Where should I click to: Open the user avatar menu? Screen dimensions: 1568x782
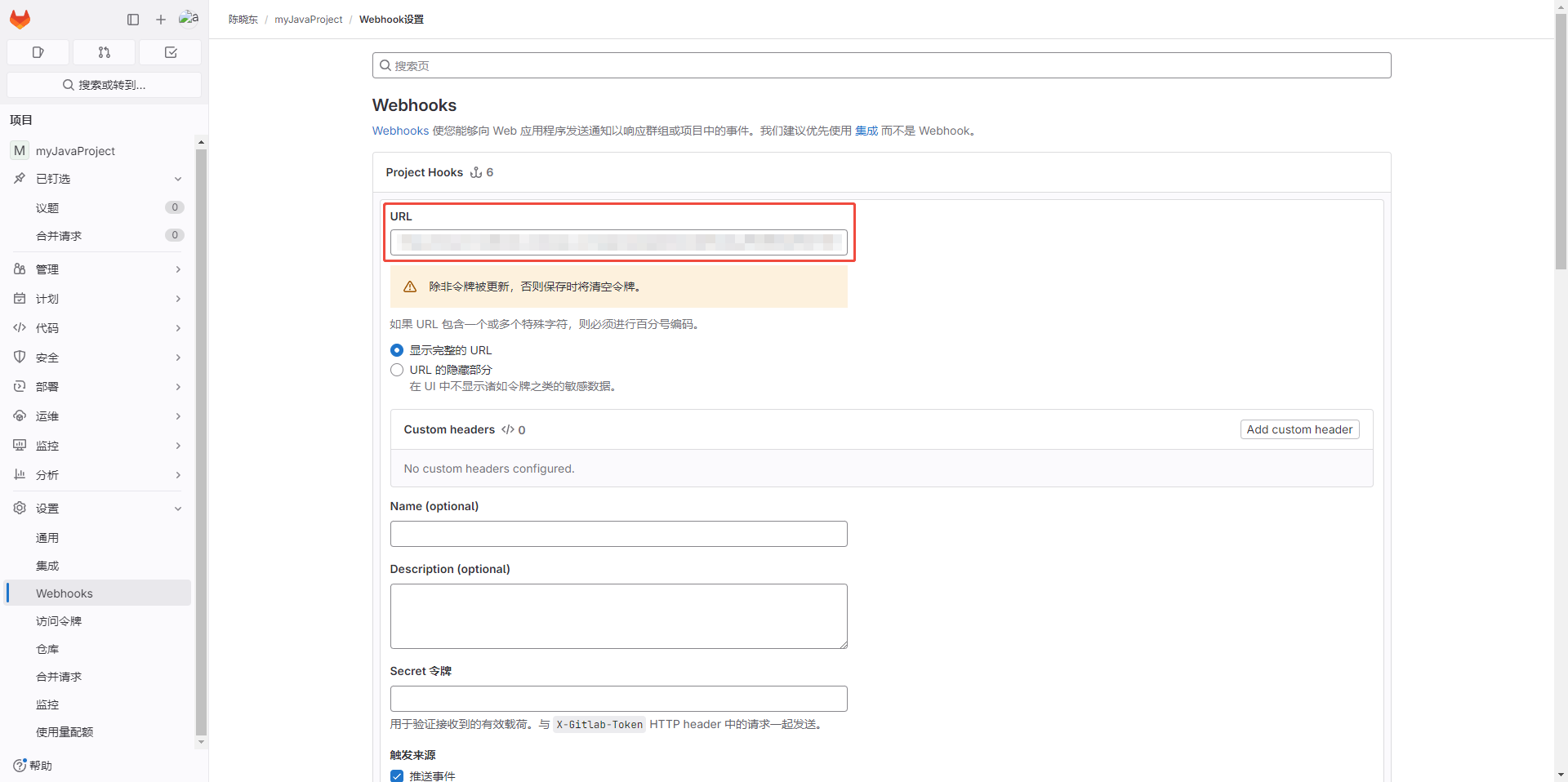(x=189, y=19)
